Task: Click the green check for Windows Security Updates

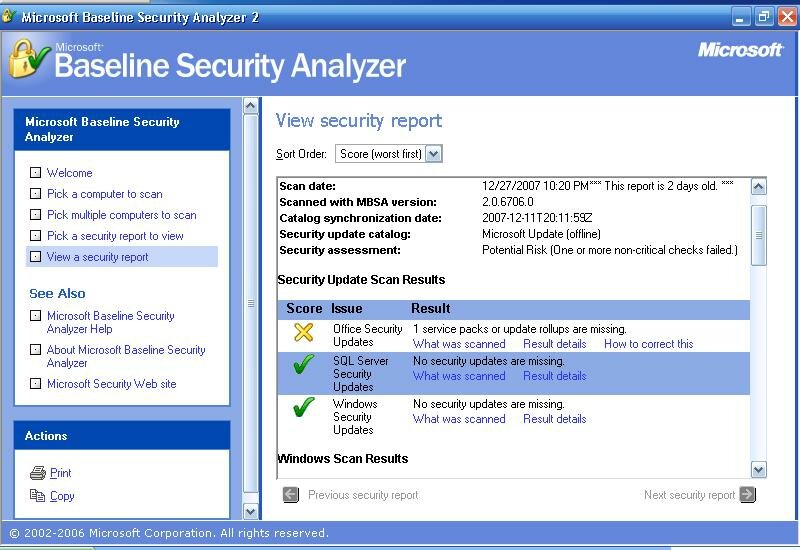Action: (304, 407)
